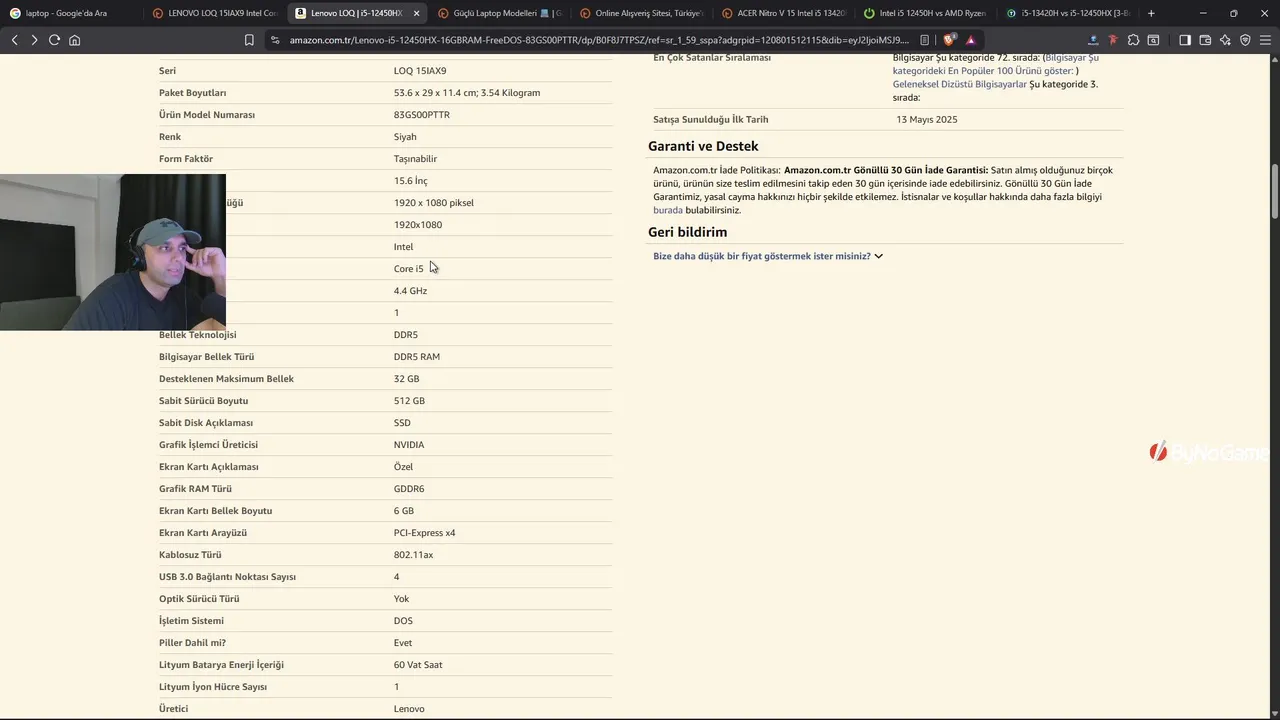Switch to the laptop Google search tab

pos(67,13)
